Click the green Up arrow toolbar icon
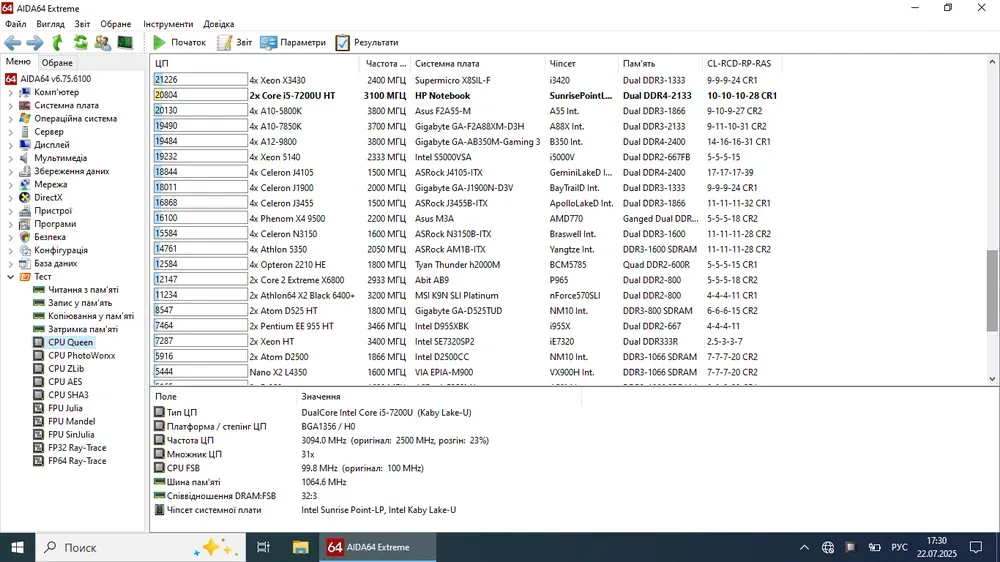The image size is (1000, 562). tap(57, 43)
